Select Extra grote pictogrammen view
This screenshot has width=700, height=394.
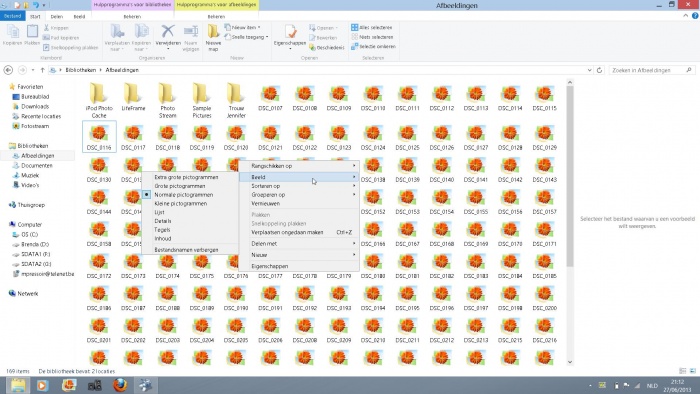[186, 177]
